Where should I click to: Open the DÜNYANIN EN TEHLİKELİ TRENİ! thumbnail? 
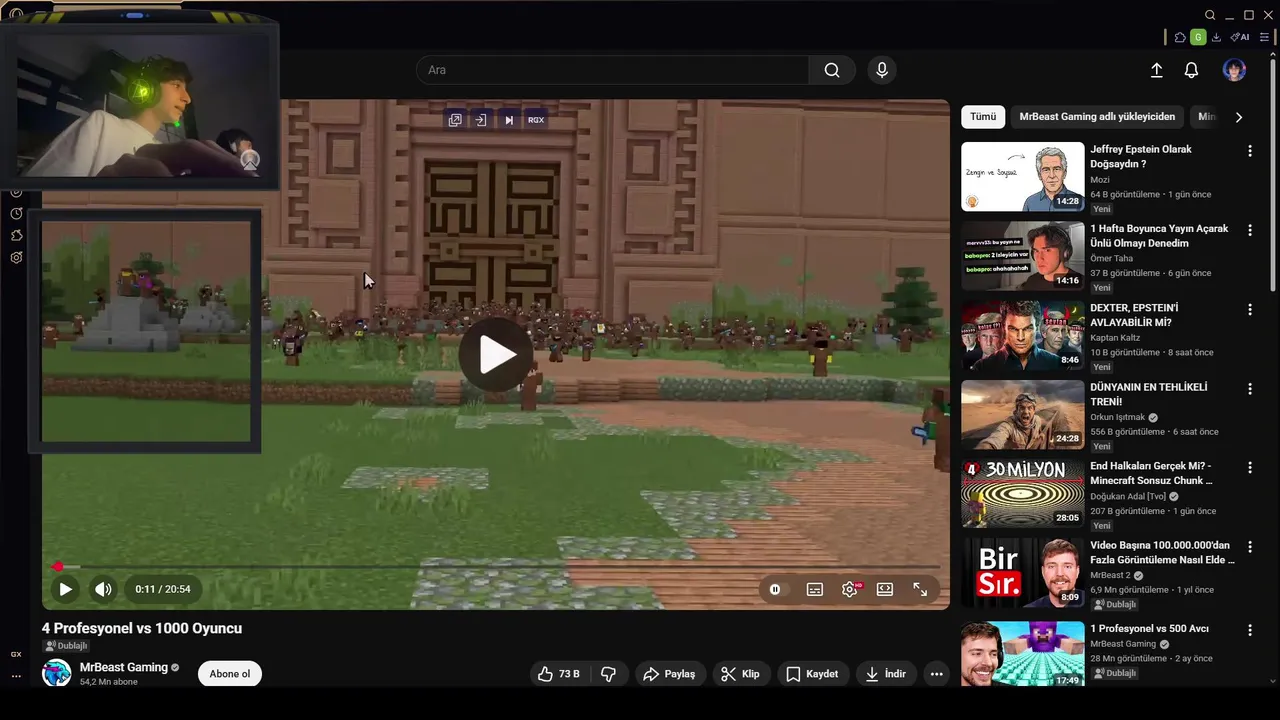tap(1022, 414)
